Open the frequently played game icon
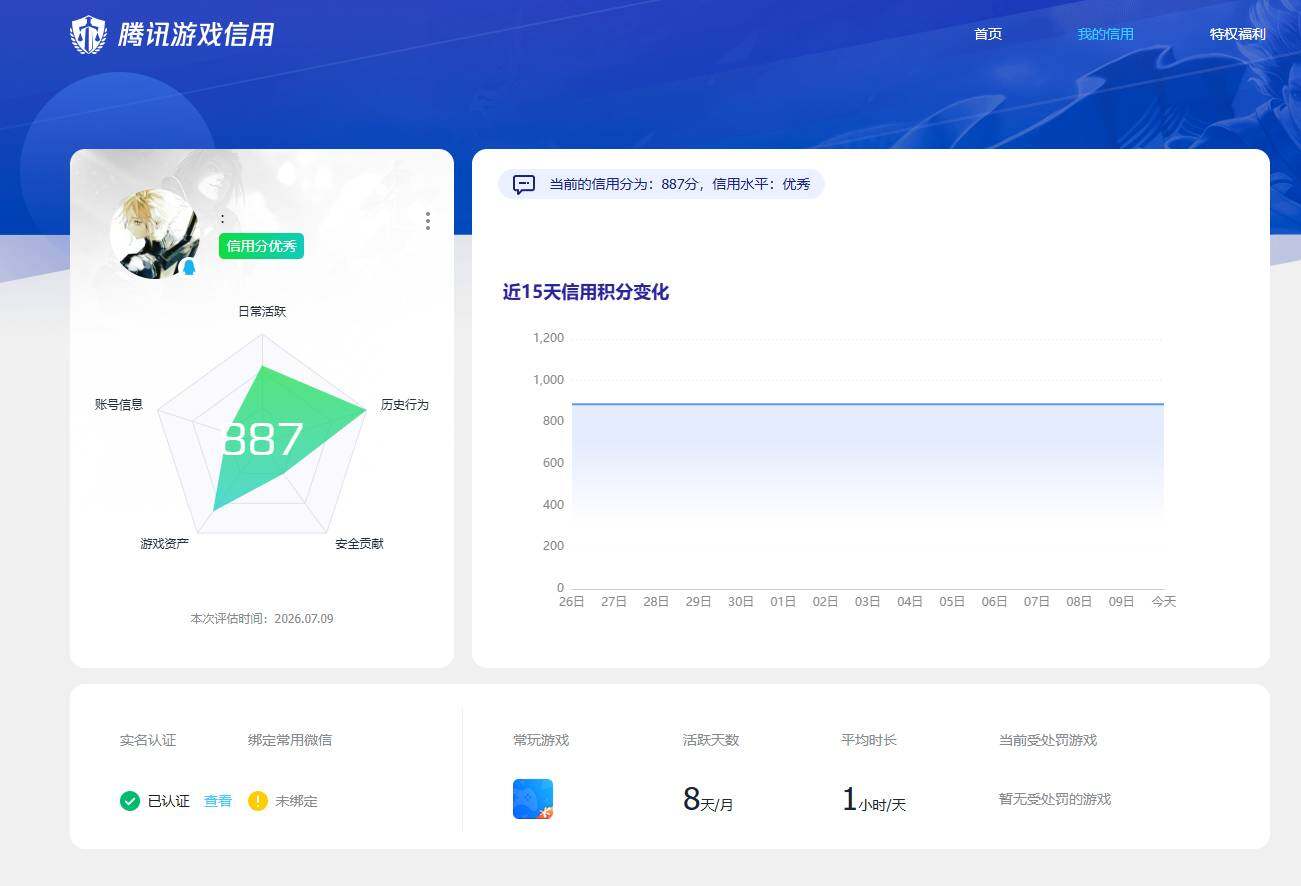The height and width of the screenshot is (886, 1301). [533, 799]
